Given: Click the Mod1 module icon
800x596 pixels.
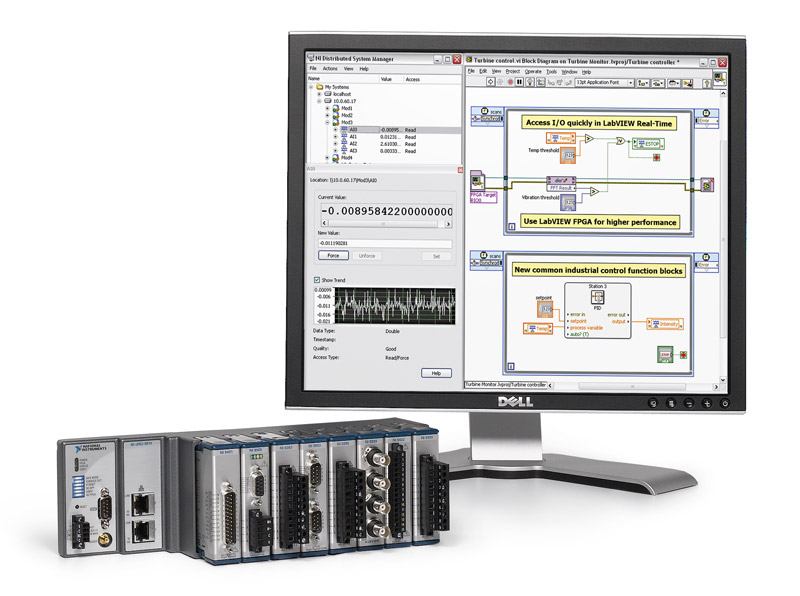Looking at the screenshot, I should click(336, 108).
